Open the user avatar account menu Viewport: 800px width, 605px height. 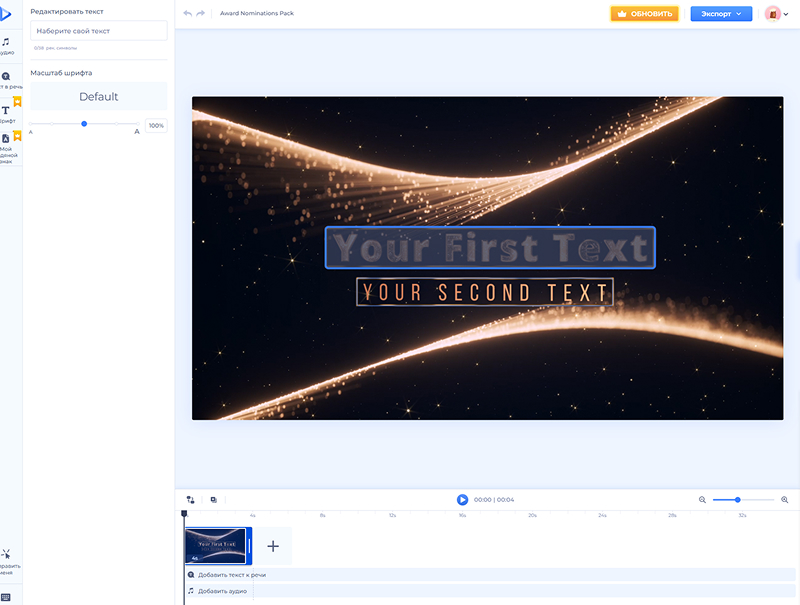[x=776, y=14]
